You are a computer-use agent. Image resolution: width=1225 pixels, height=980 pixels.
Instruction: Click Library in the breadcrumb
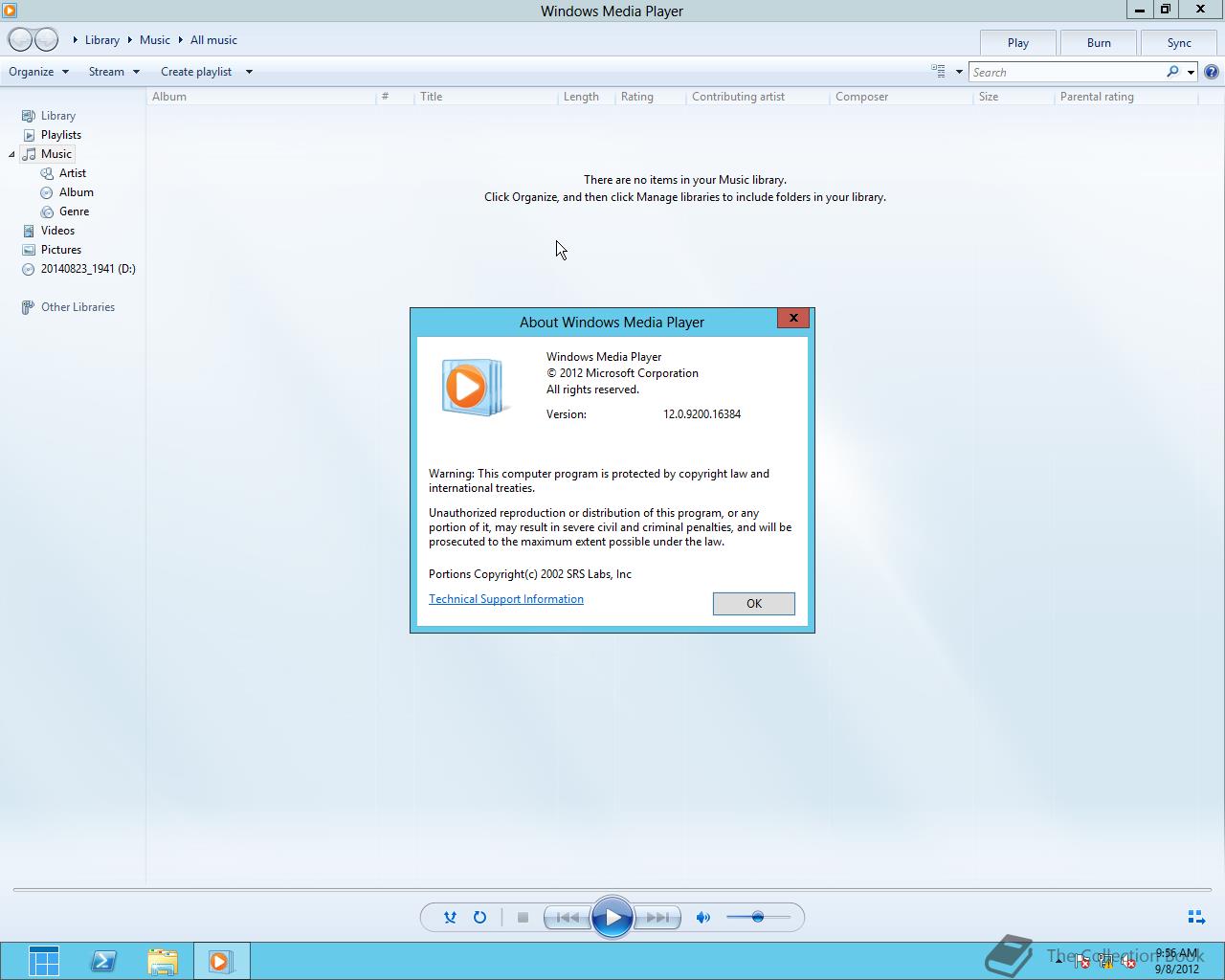click(x=102, y=40)
